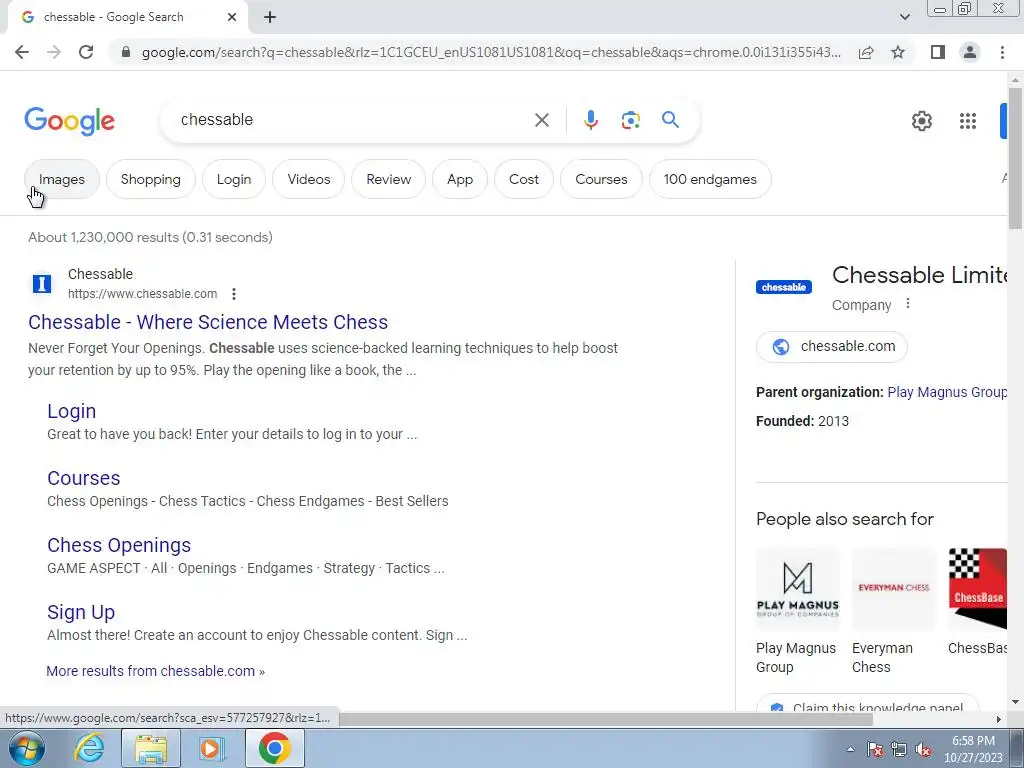
Task: Open the Google apps grid
Action: pyautogui.click(x=968, y=121)
